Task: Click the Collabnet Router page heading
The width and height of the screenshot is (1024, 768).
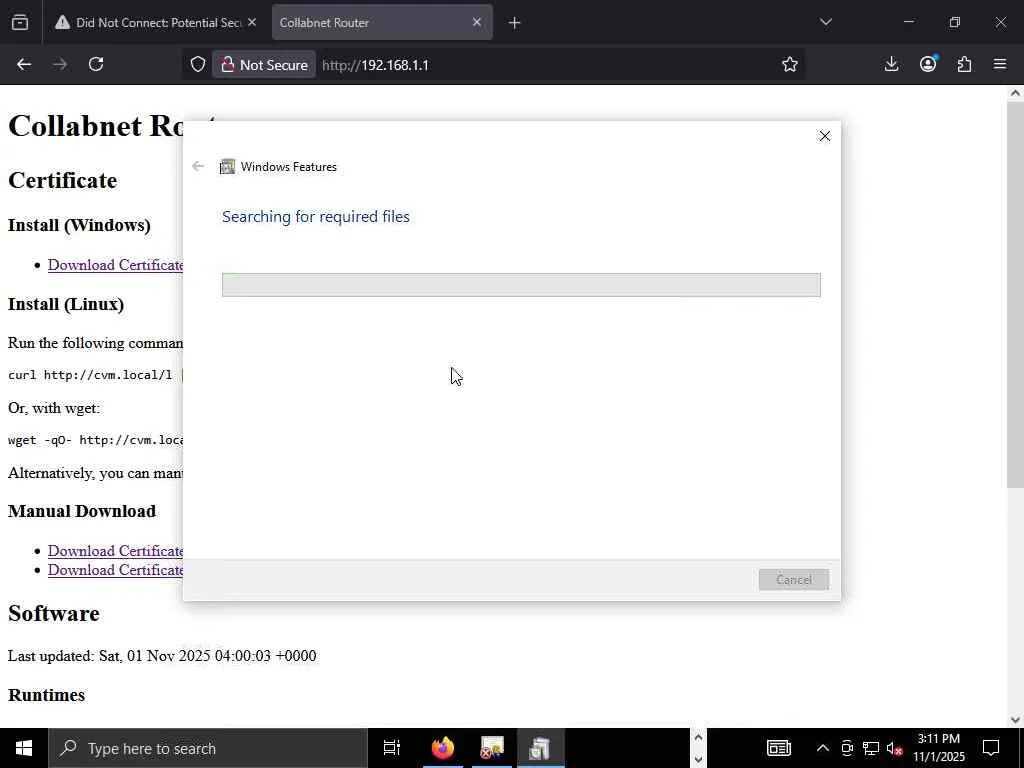Action: point(95,126)
